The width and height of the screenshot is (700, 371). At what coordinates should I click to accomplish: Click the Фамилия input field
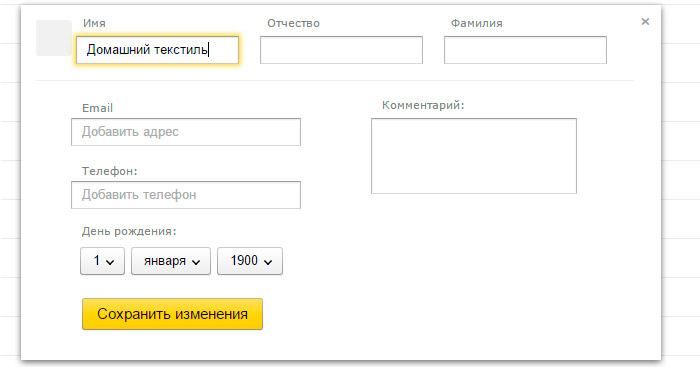point(525,50)
